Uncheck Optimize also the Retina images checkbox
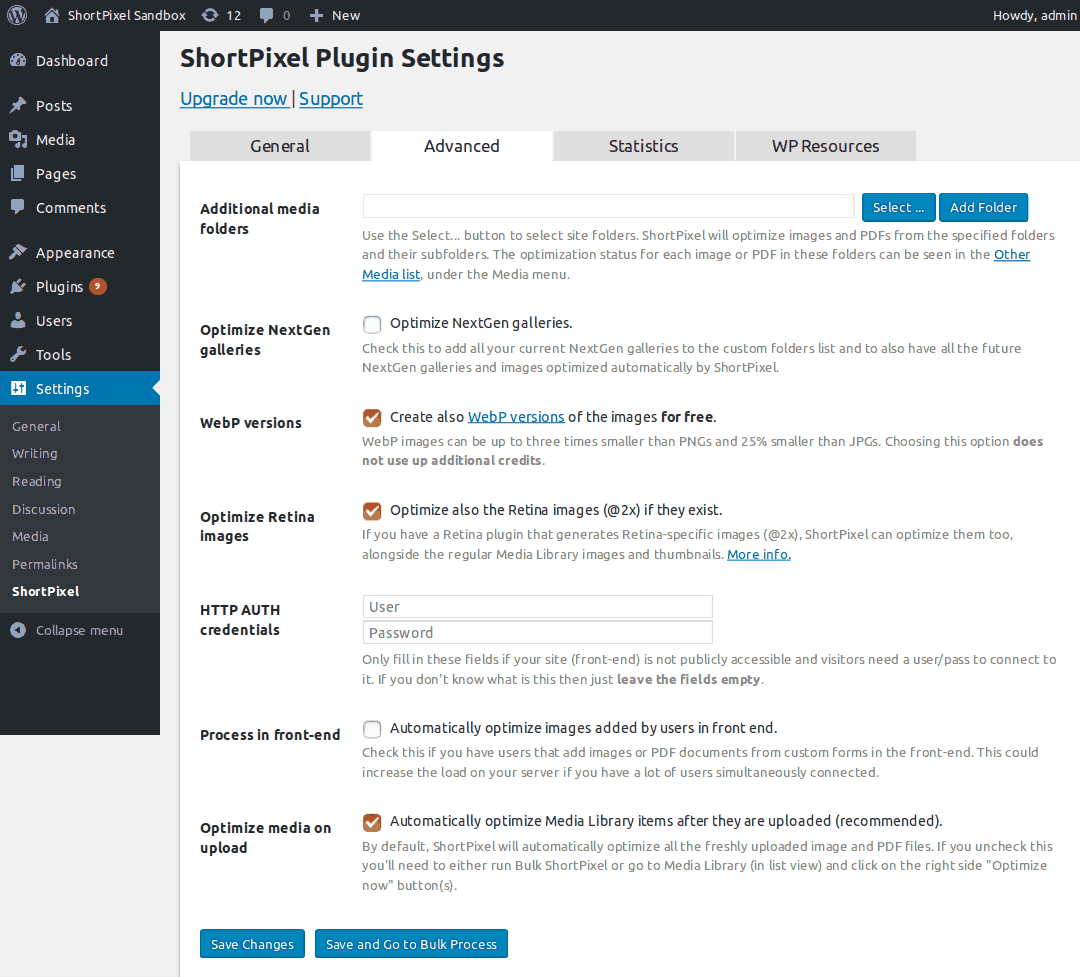 pos(372,511)
